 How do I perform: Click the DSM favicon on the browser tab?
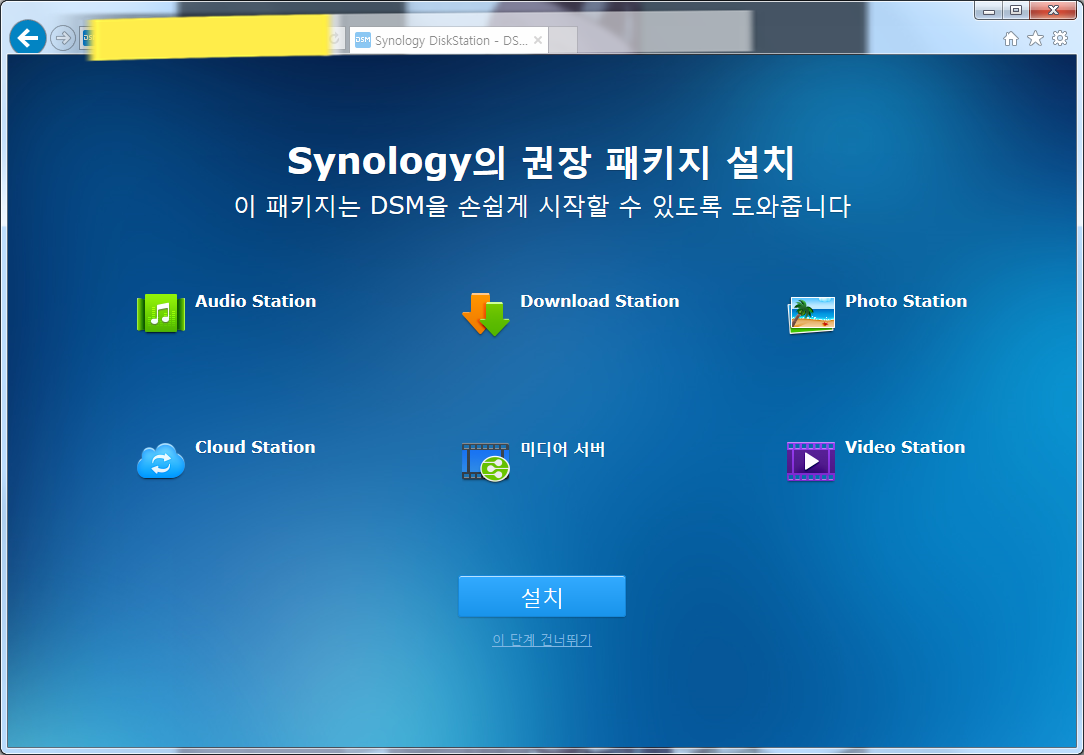pos(362,39)
